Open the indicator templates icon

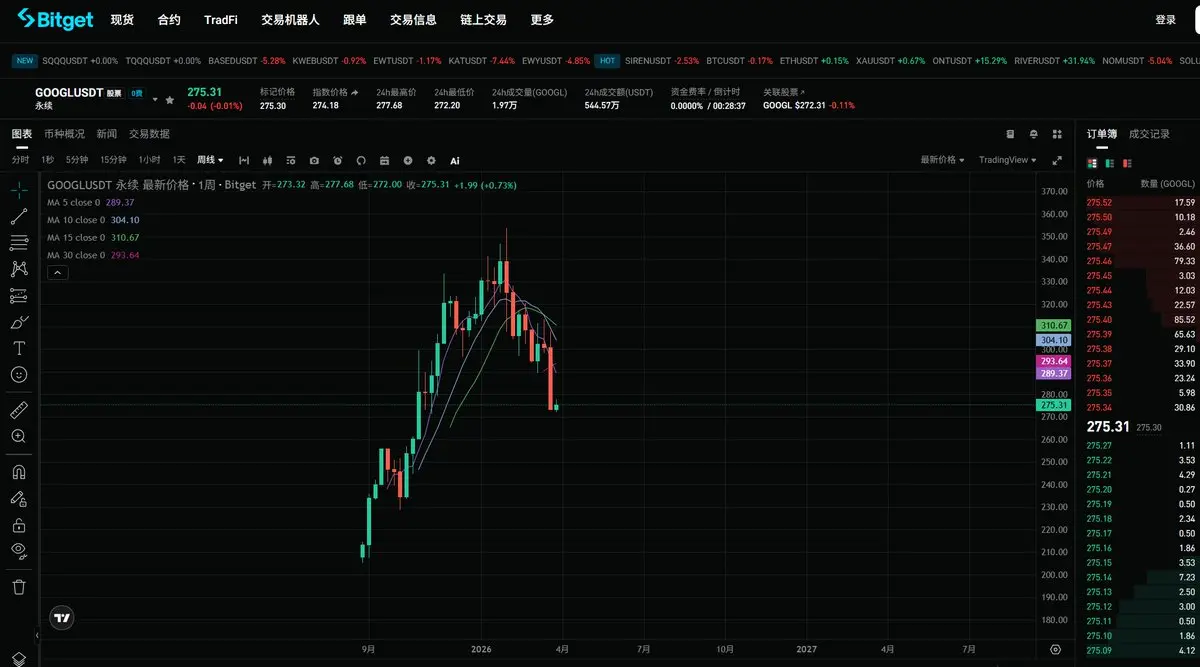click(x=291, y=160)
